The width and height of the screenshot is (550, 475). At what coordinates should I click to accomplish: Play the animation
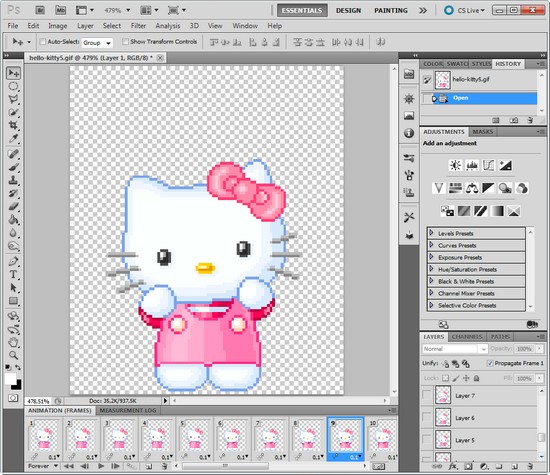101,466
